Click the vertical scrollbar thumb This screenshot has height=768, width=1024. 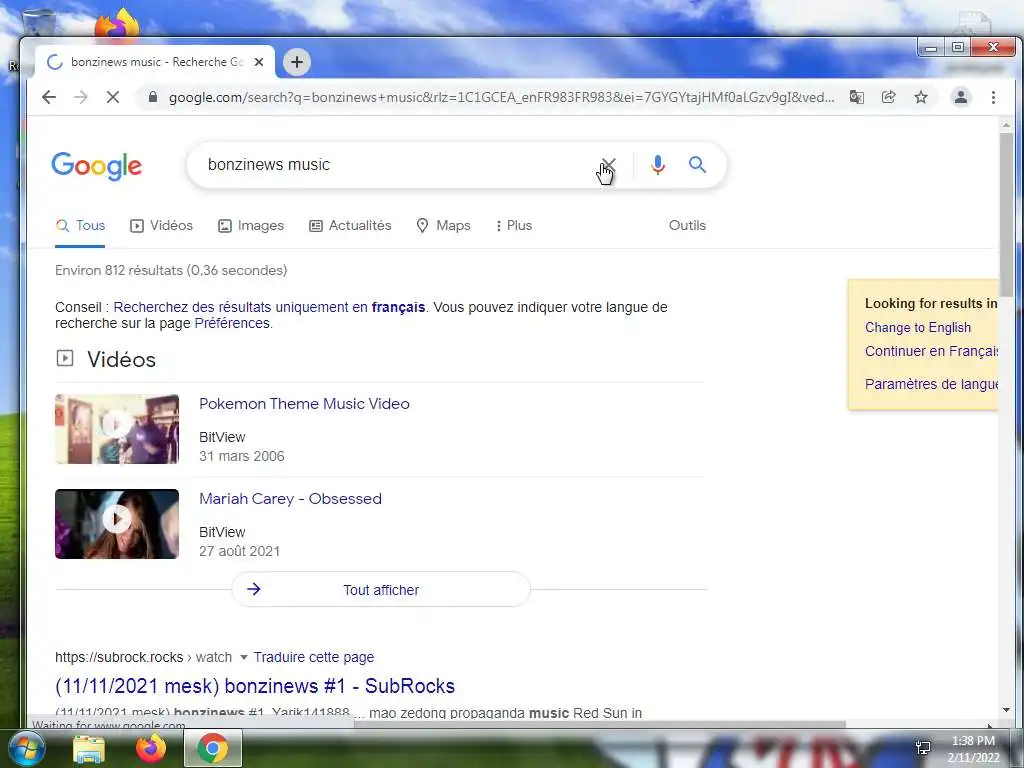(1006, 214)
